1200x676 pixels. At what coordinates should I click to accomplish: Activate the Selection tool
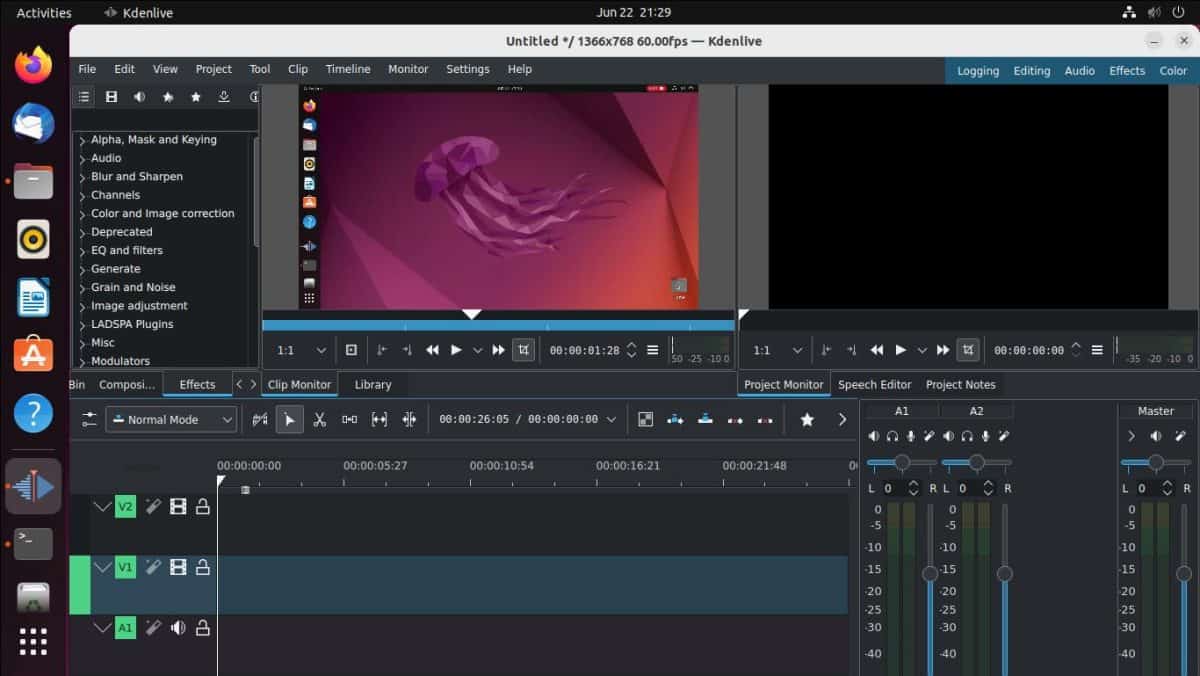pos(289,419)
